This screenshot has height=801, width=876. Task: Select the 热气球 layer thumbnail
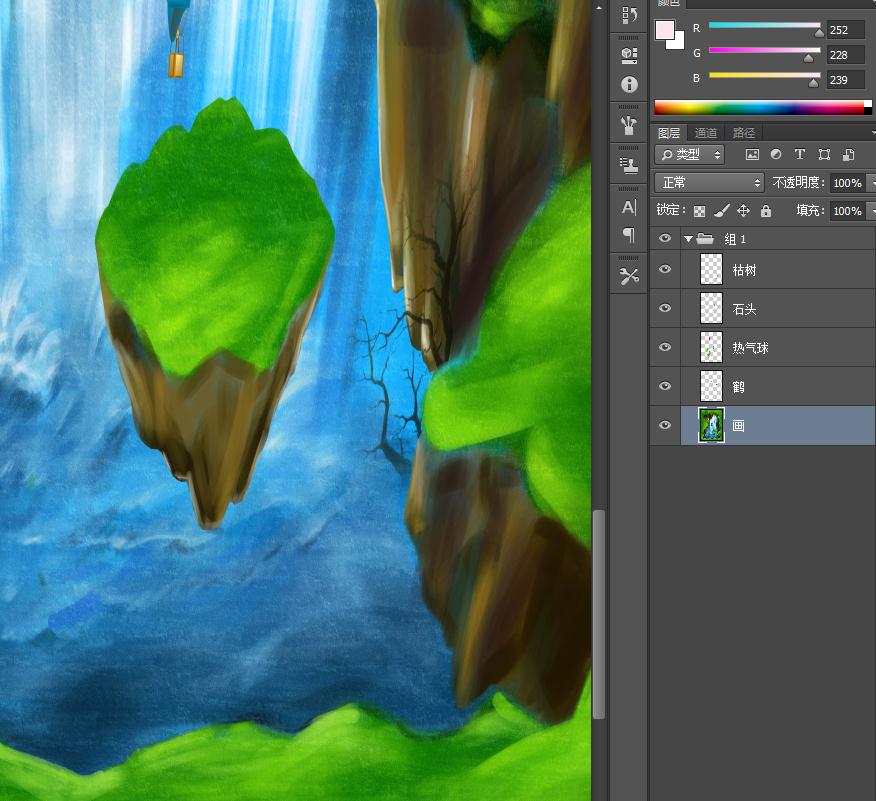pyautogui.click(x=711, y=347)
